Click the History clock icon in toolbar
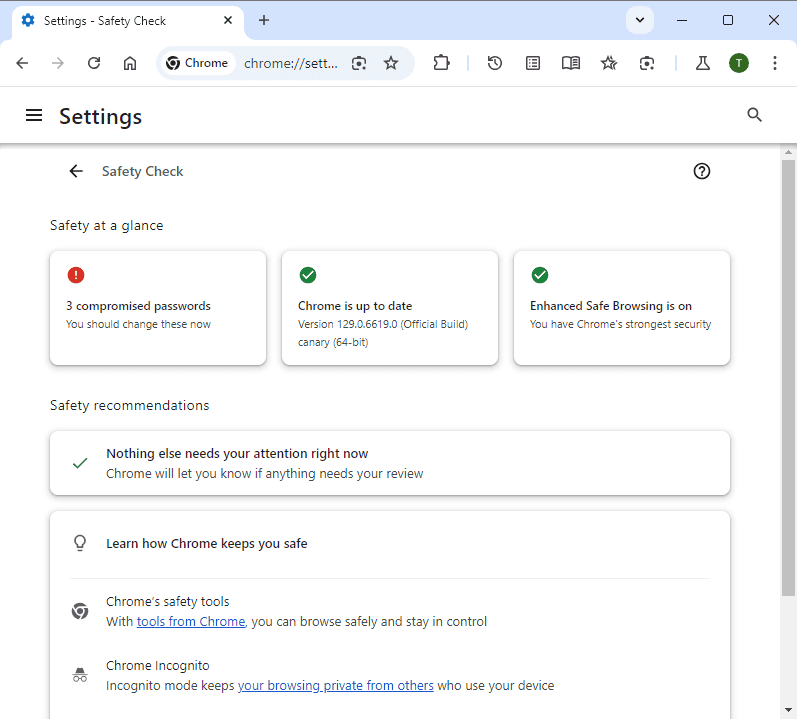Screen dimensions: 797x719 coord(495,63)
